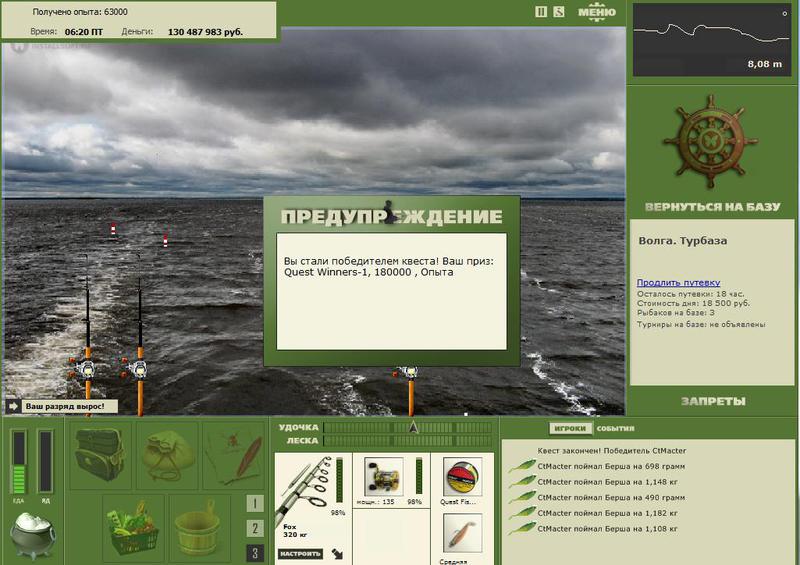The width and height of the screenshot is (800, 565).
Task: Select the soft lure bait thumbnail
Action: tap(463, 533)
